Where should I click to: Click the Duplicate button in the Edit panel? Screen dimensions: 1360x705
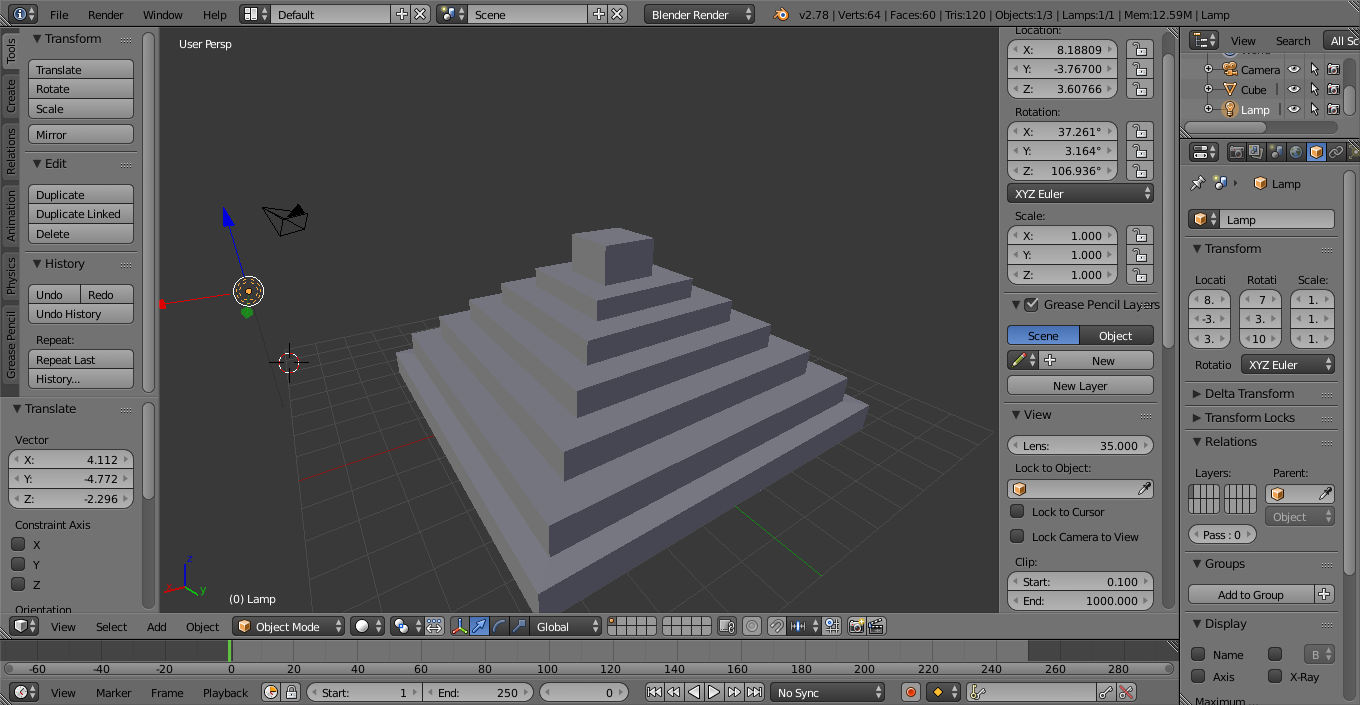pos(80,193)
